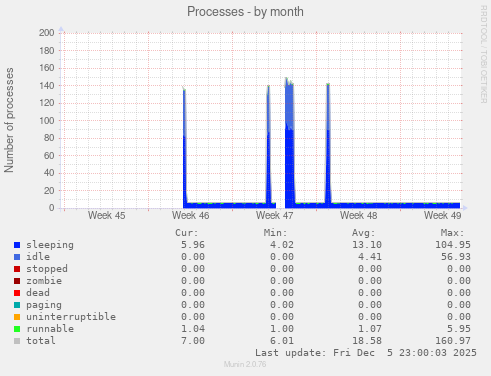Click the 140 y-axis value
Image resolution: width=491 pixels, height=376 pixels.
47,86
